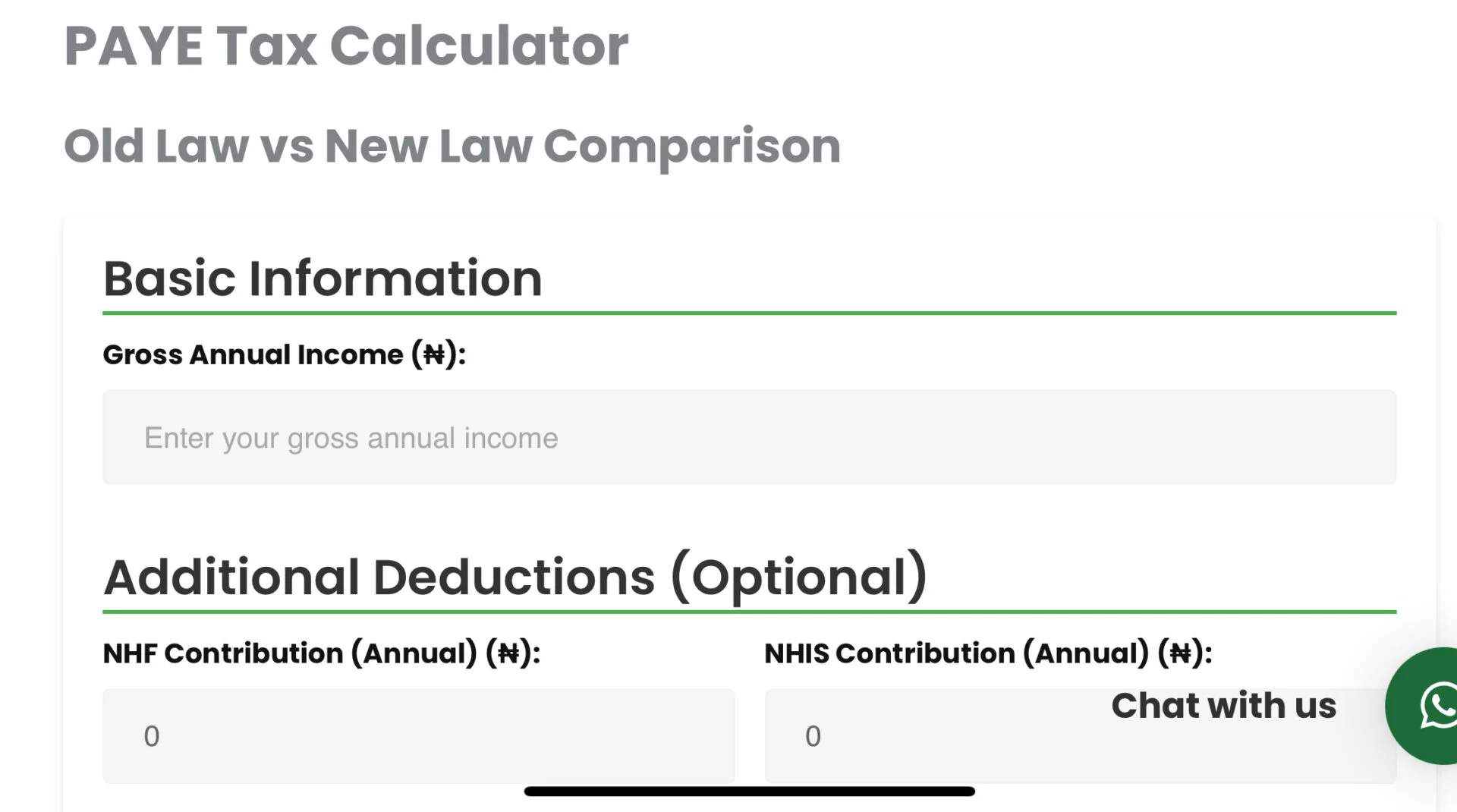
Task: Click the Additional Deductions section heading
Action: point(515,577)
